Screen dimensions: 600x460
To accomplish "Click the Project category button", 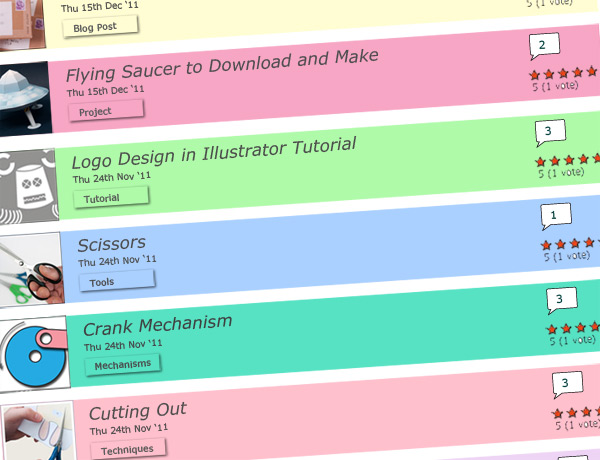I will pos(106,111).
